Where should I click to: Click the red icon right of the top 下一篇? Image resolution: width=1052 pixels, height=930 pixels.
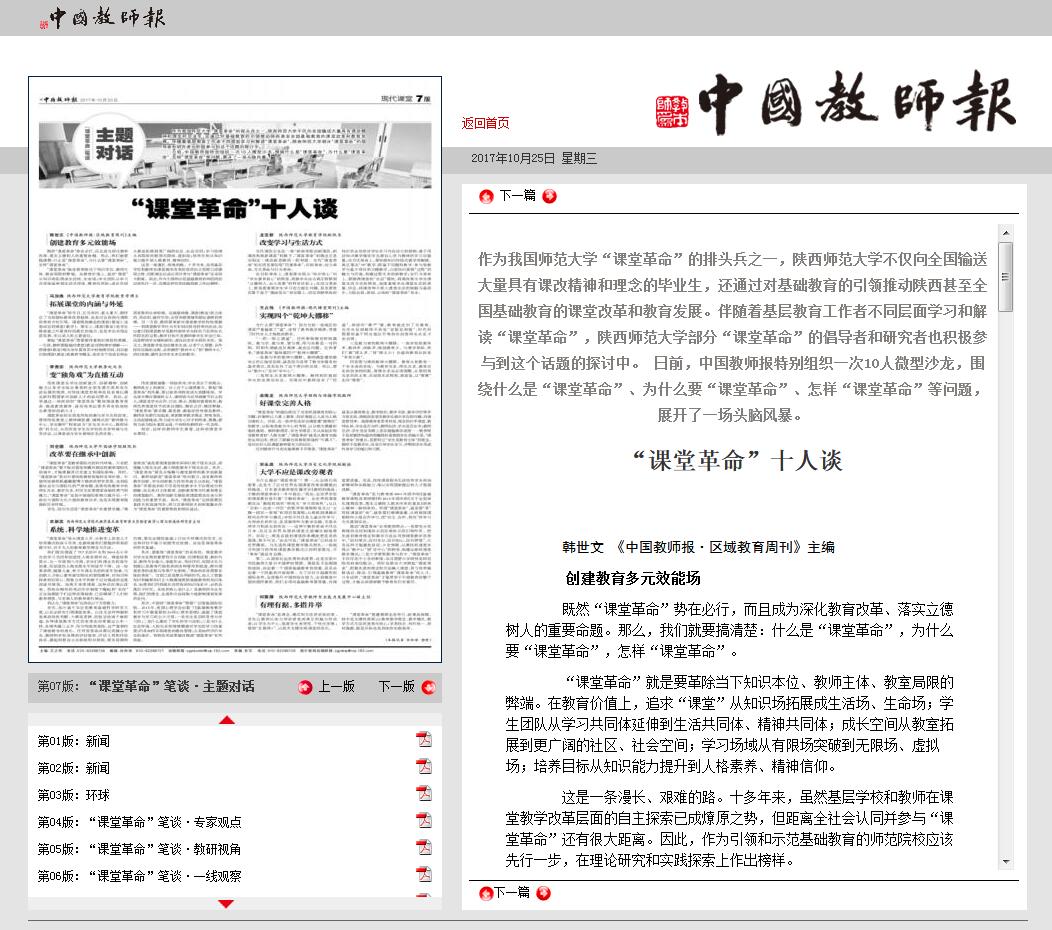(549, 196)
